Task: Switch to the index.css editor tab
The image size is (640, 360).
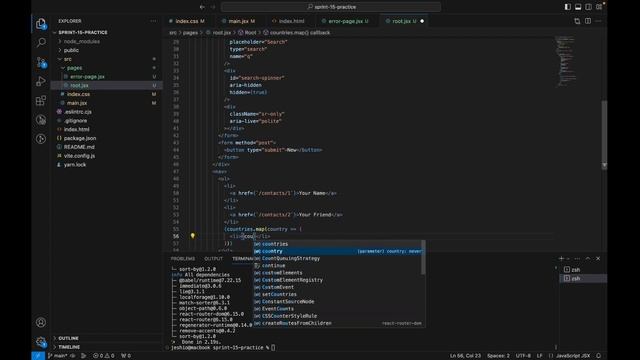Action: pyautogui.click(x=187, y=21)
